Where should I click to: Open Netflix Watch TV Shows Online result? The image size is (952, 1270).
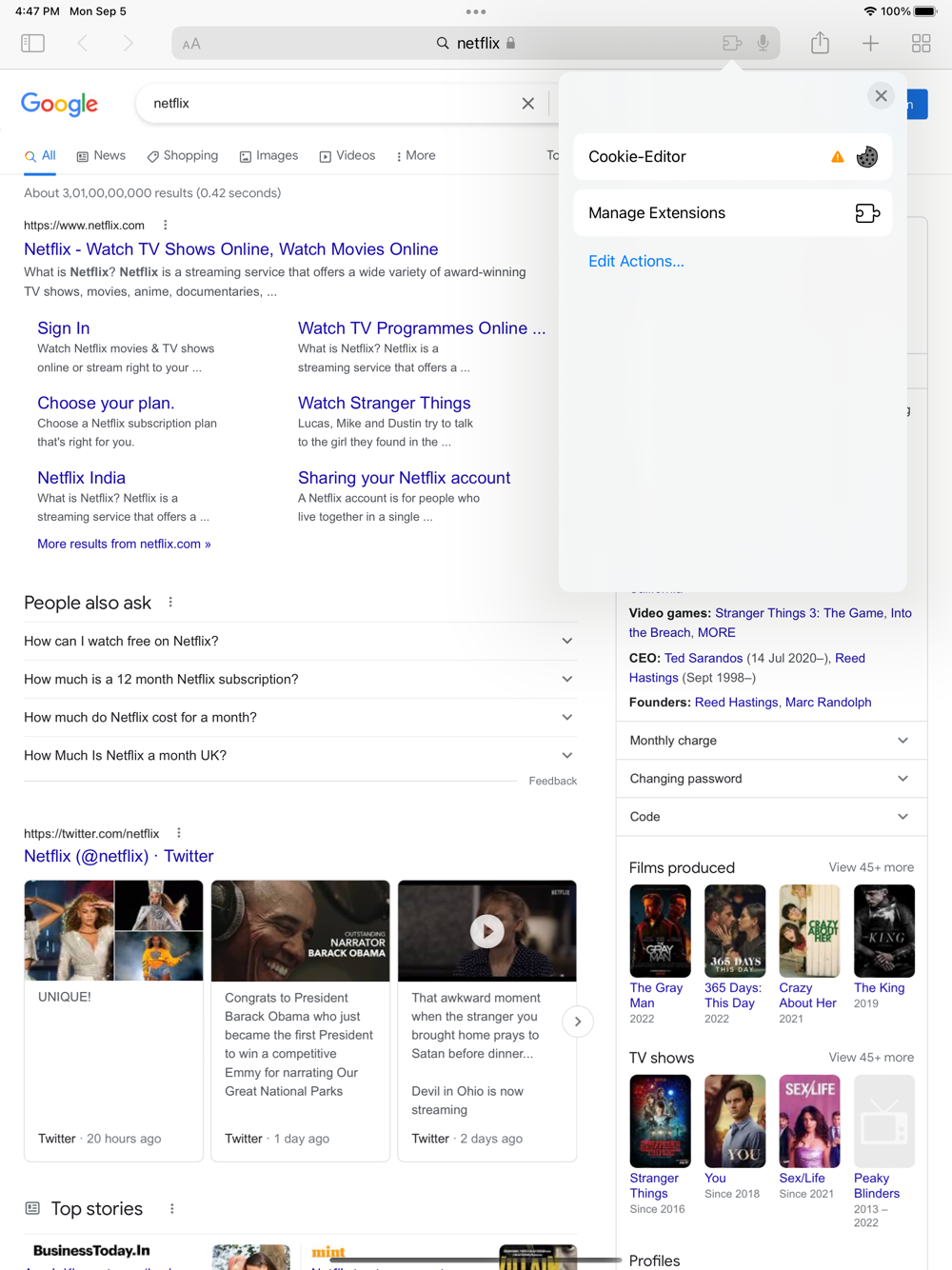(230, 249)
